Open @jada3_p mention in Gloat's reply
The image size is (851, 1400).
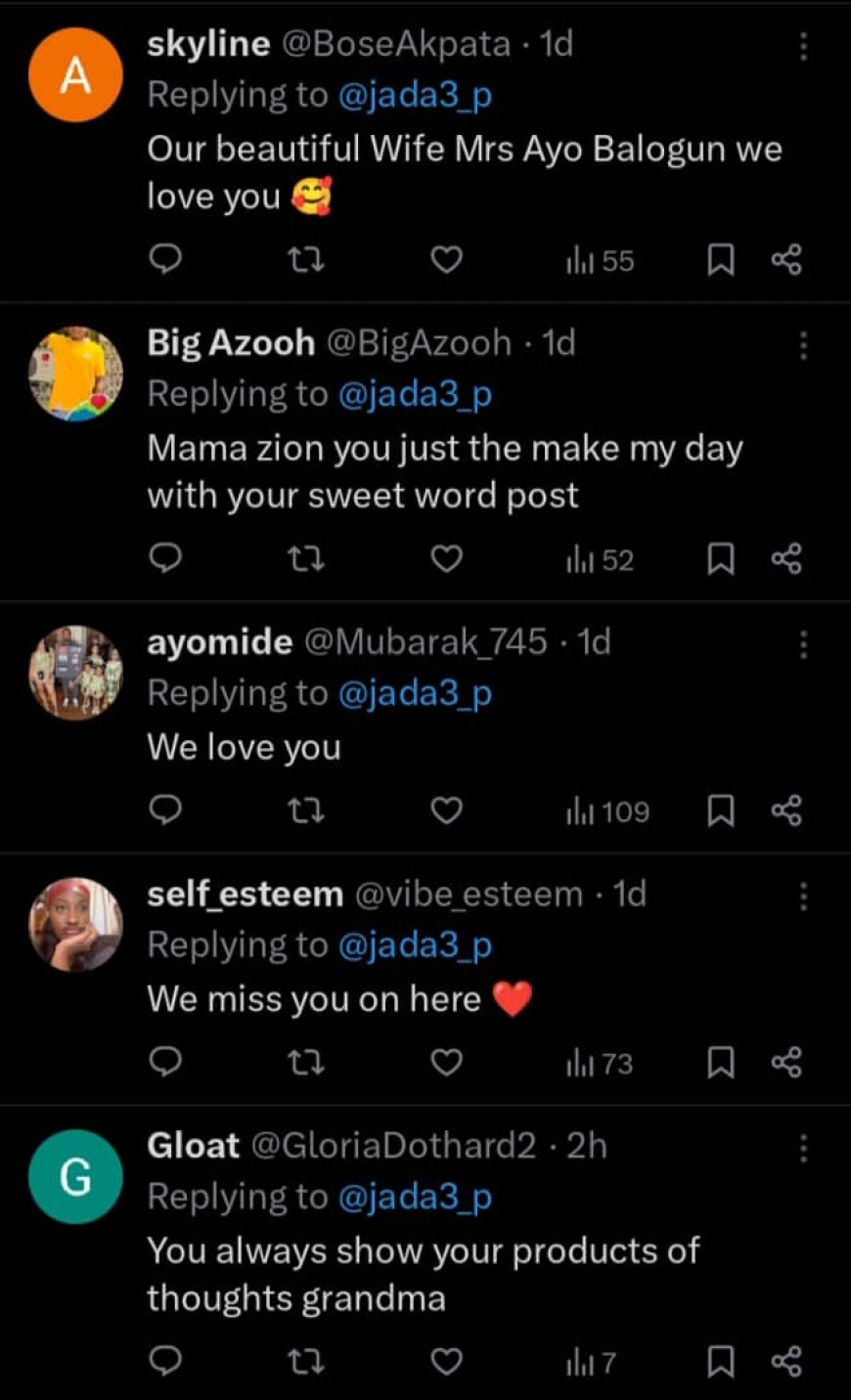point(415,1197)
